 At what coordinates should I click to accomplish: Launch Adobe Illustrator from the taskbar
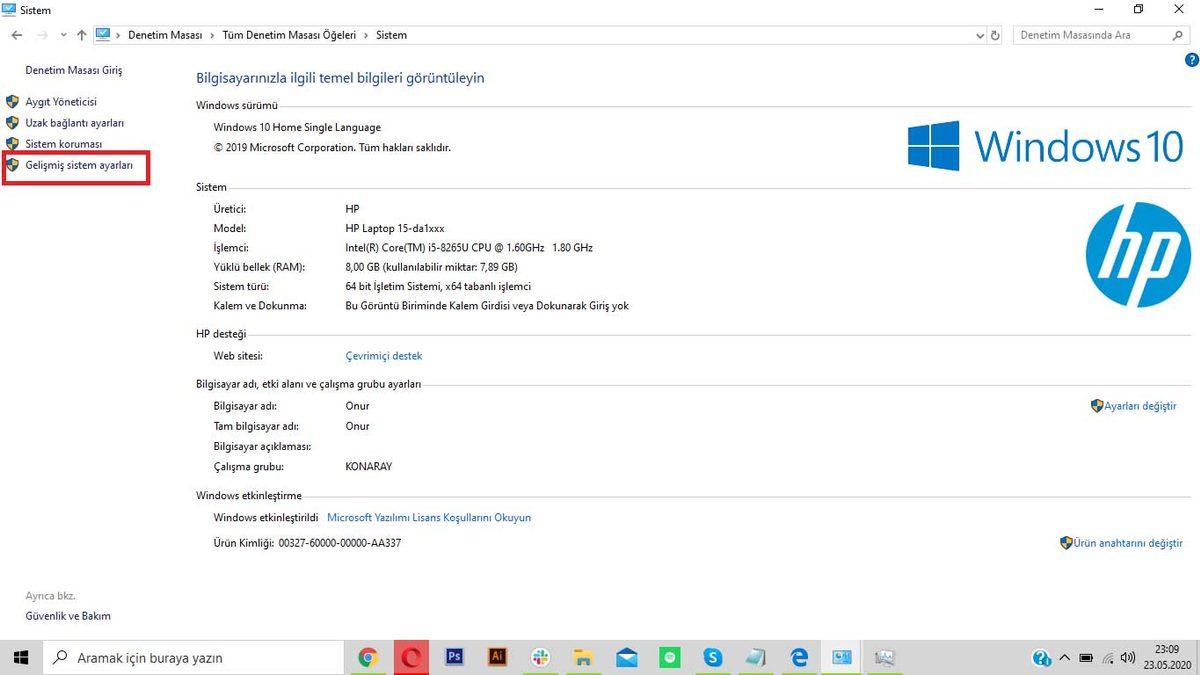tap(497, 657)
